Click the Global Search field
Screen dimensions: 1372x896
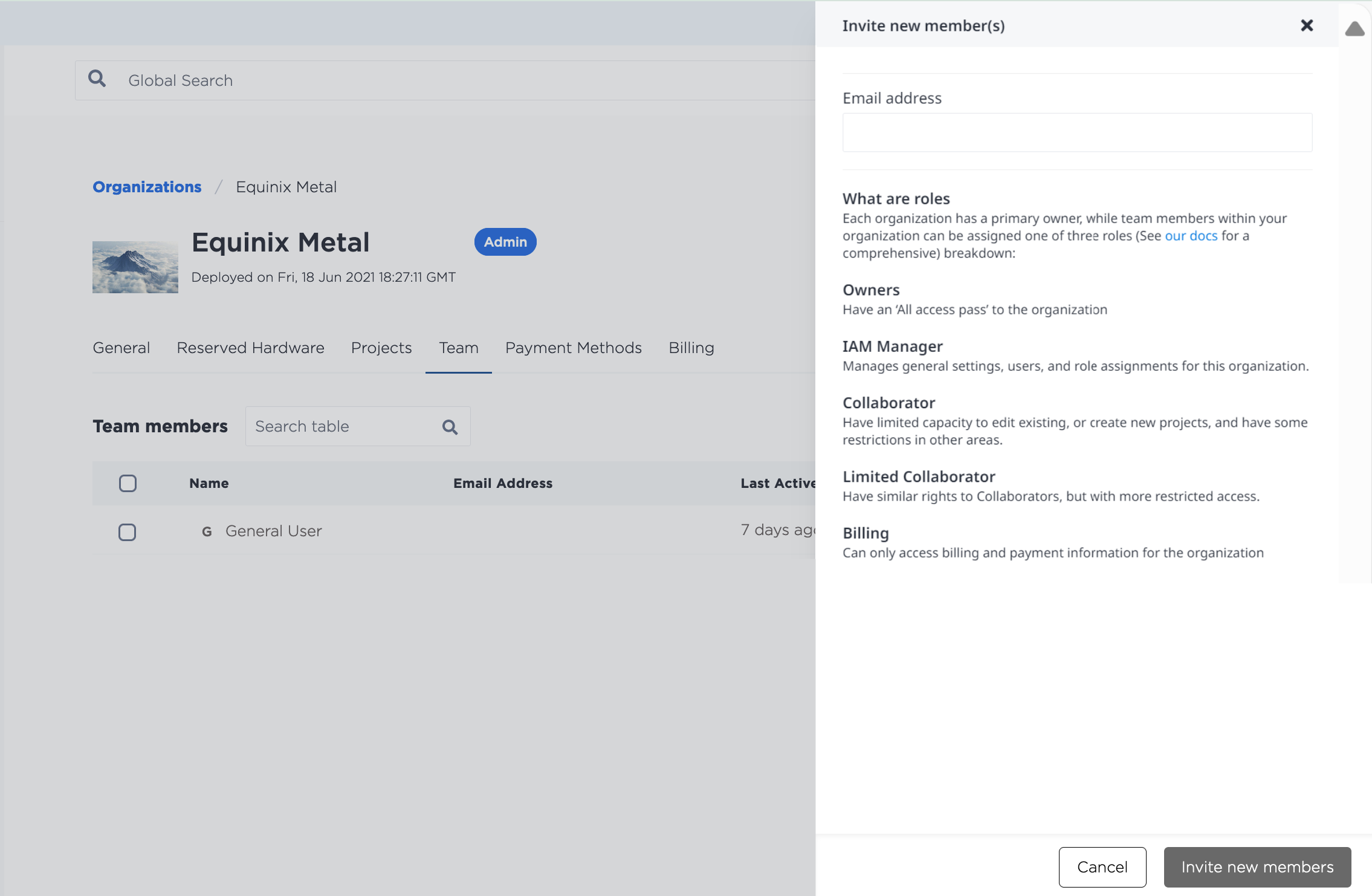445,80
